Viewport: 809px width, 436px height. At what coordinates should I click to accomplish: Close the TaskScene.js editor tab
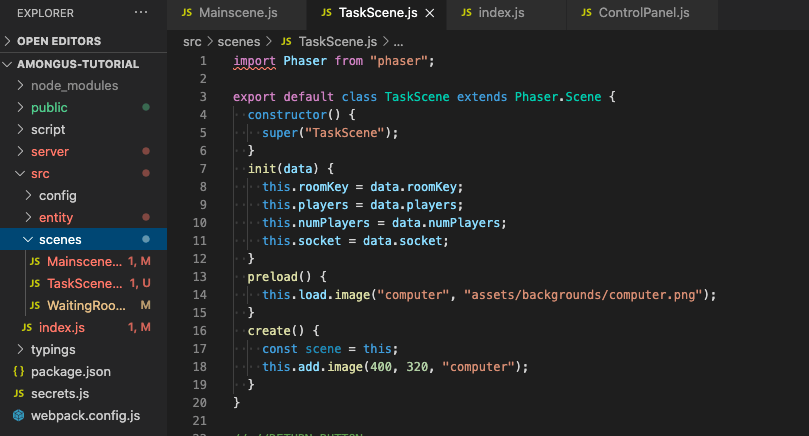click(429, 14)
